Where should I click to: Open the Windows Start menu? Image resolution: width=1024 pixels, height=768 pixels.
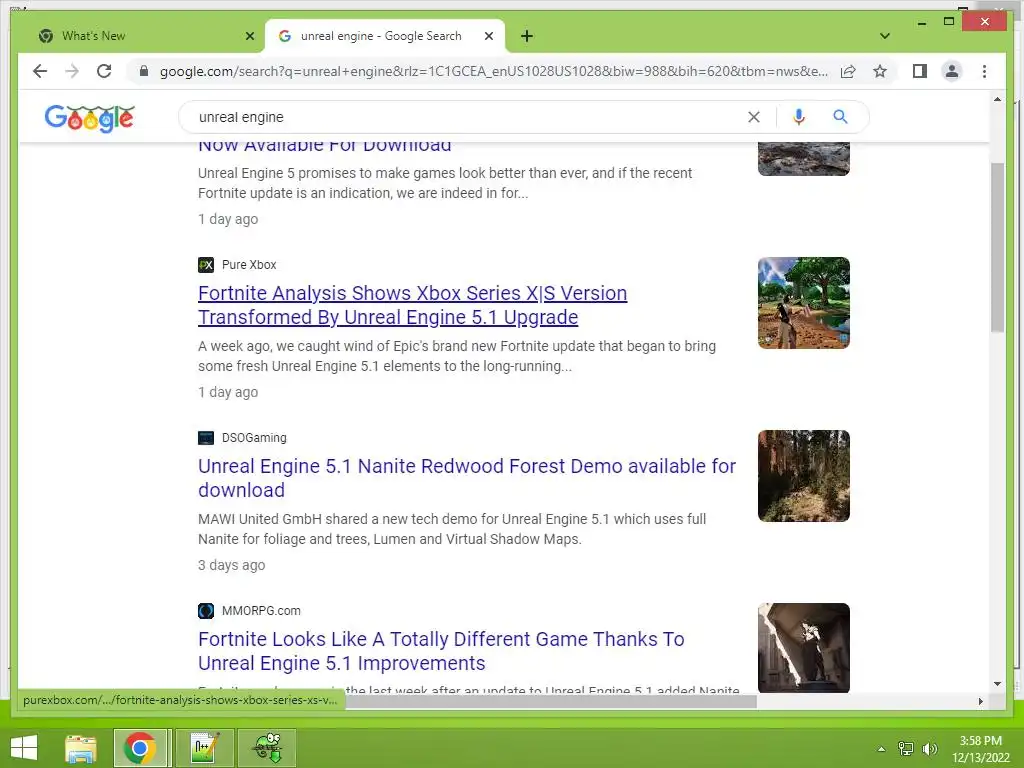click(24, 748)
